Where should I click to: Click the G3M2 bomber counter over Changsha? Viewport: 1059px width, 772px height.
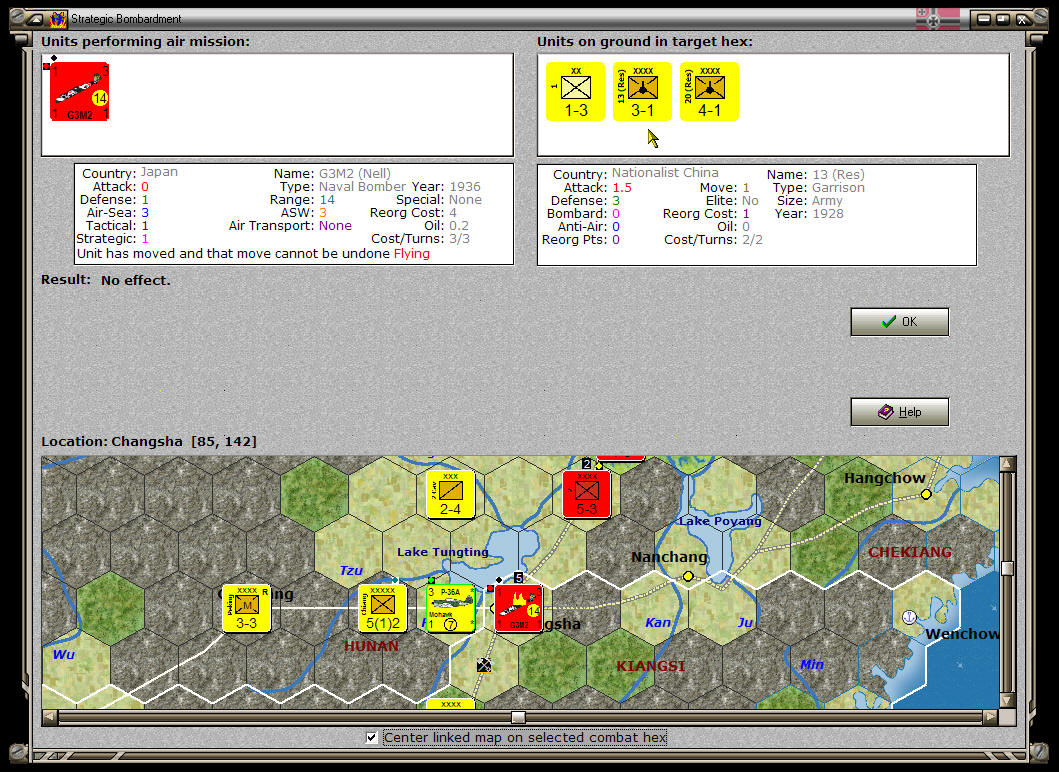[519, 608]
